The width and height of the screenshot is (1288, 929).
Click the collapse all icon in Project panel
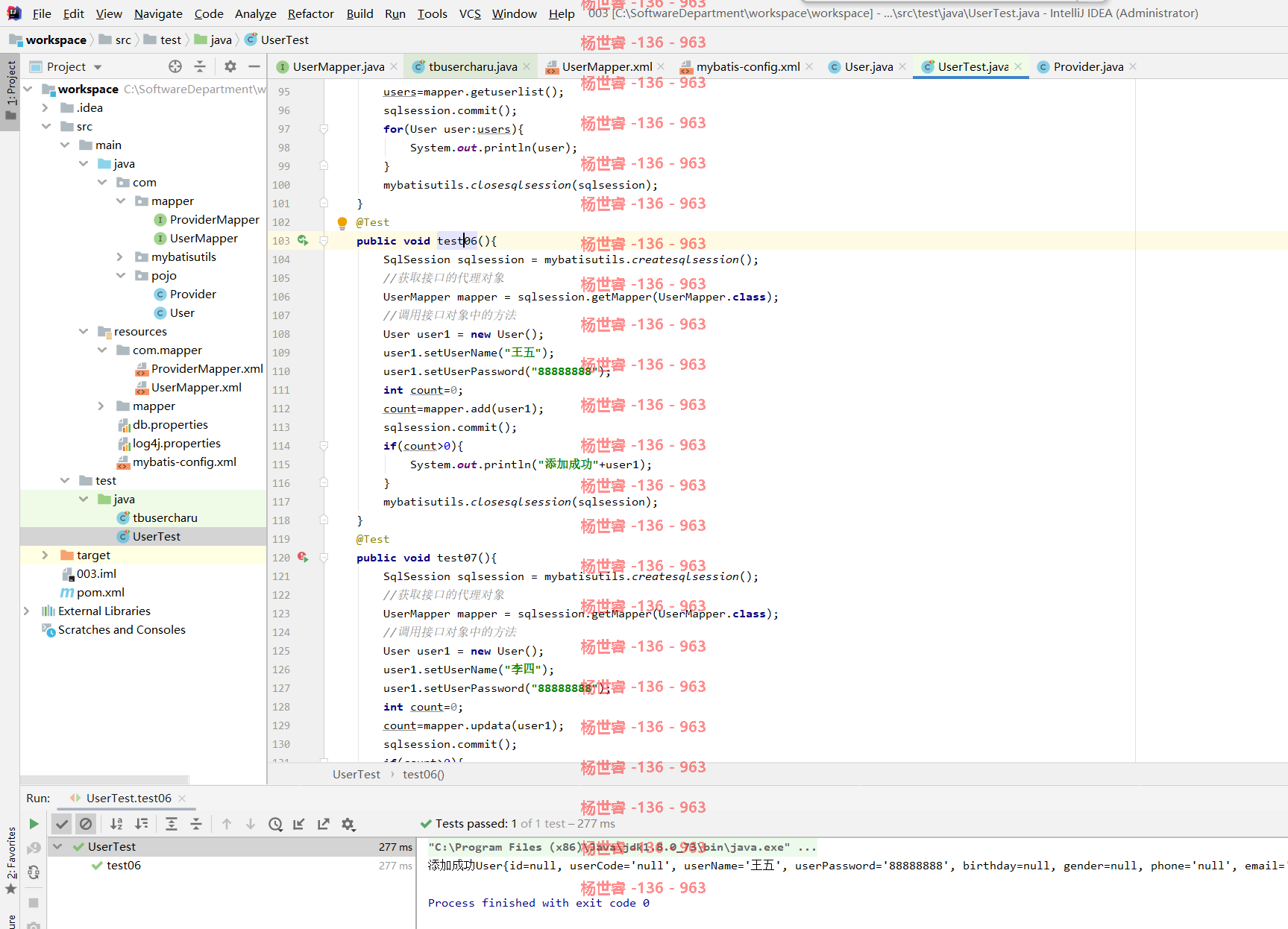[200, 66]
